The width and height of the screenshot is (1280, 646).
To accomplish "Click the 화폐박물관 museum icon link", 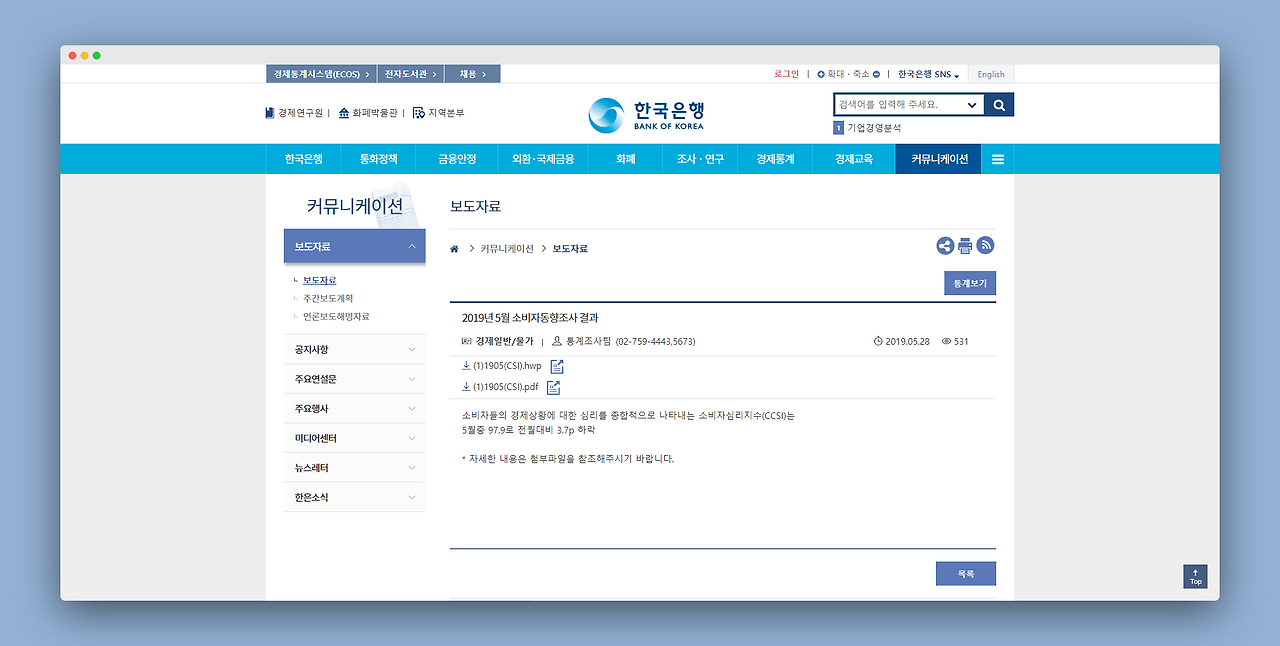I will tap(368, 113).
